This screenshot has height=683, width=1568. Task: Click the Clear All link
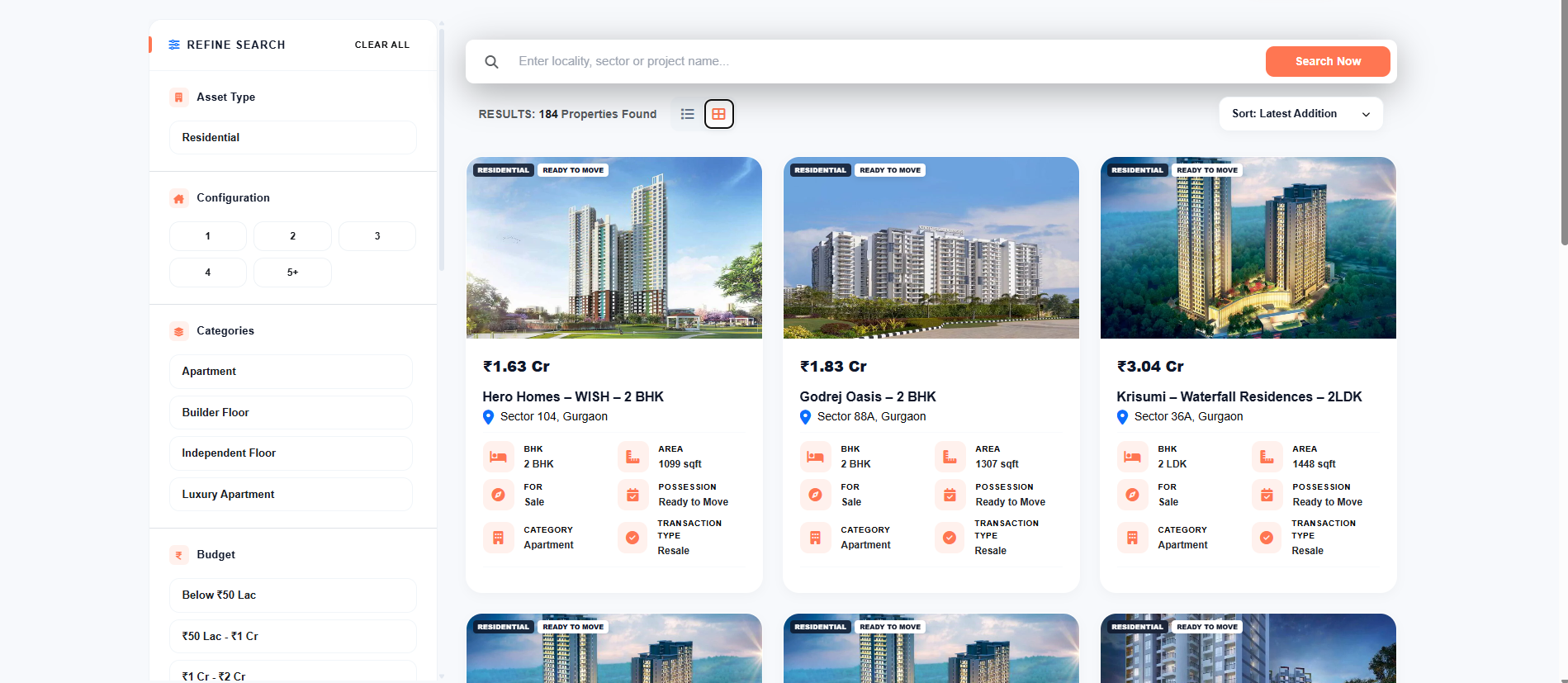(x=382, y=45)
